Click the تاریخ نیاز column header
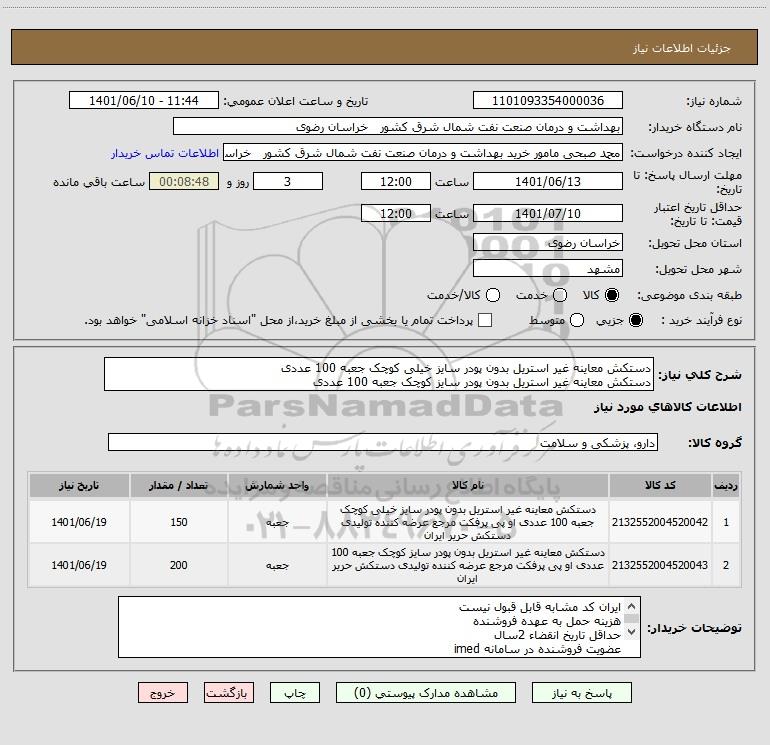The height and width of the screenshot is (745, 770). coord(79,485)
